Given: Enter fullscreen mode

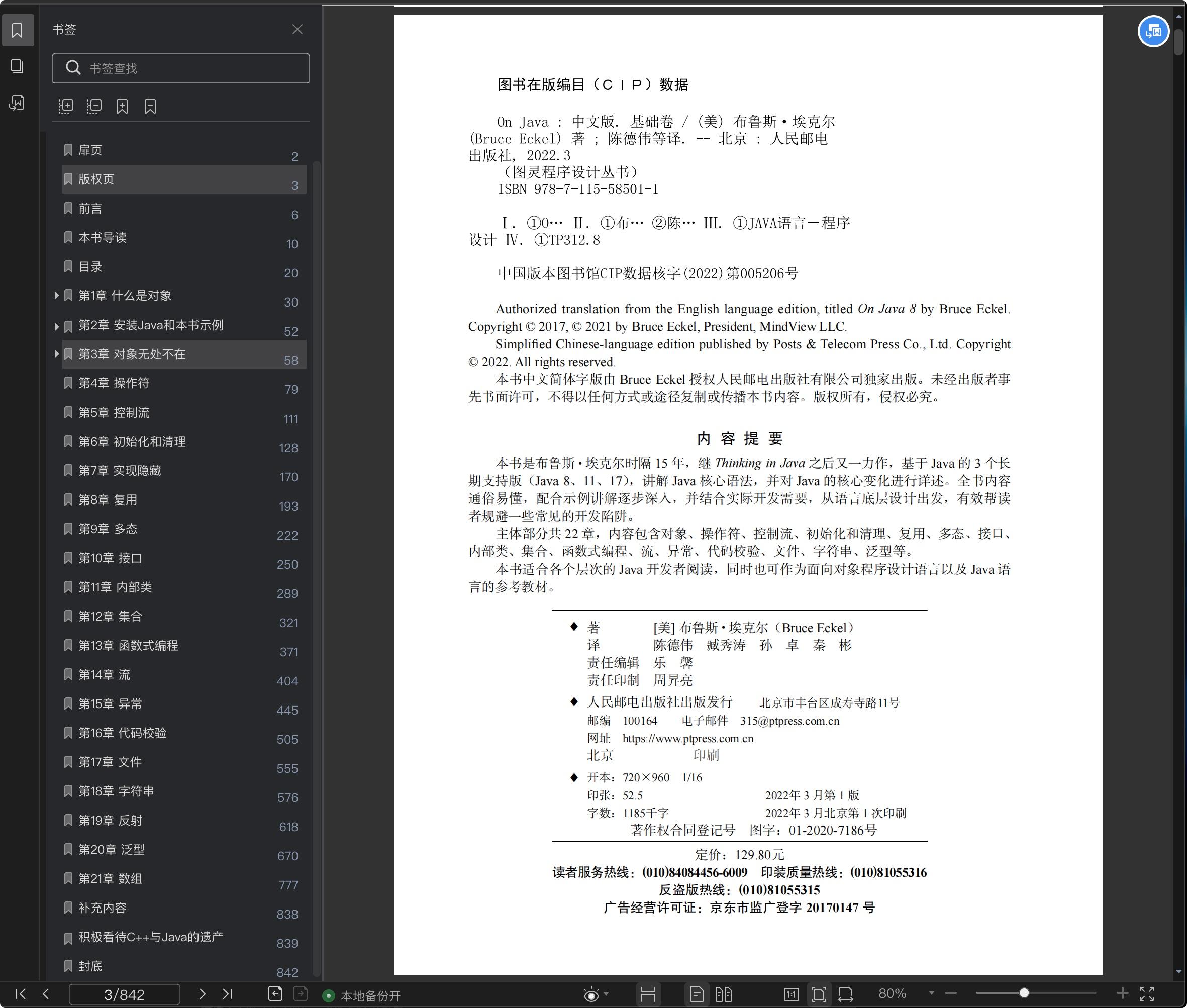Looking at the screenshot, I should (1147, 994).
